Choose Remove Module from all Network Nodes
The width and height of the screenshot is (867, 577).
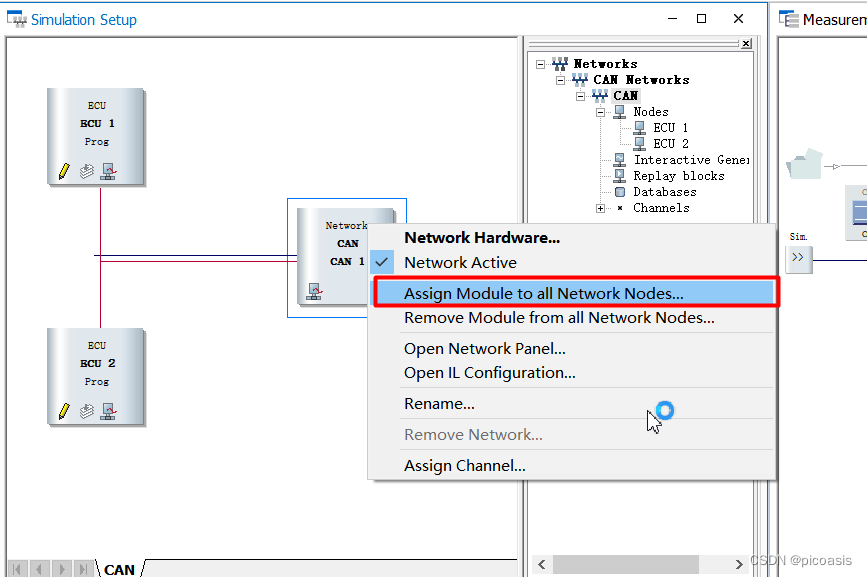point(573,318)
